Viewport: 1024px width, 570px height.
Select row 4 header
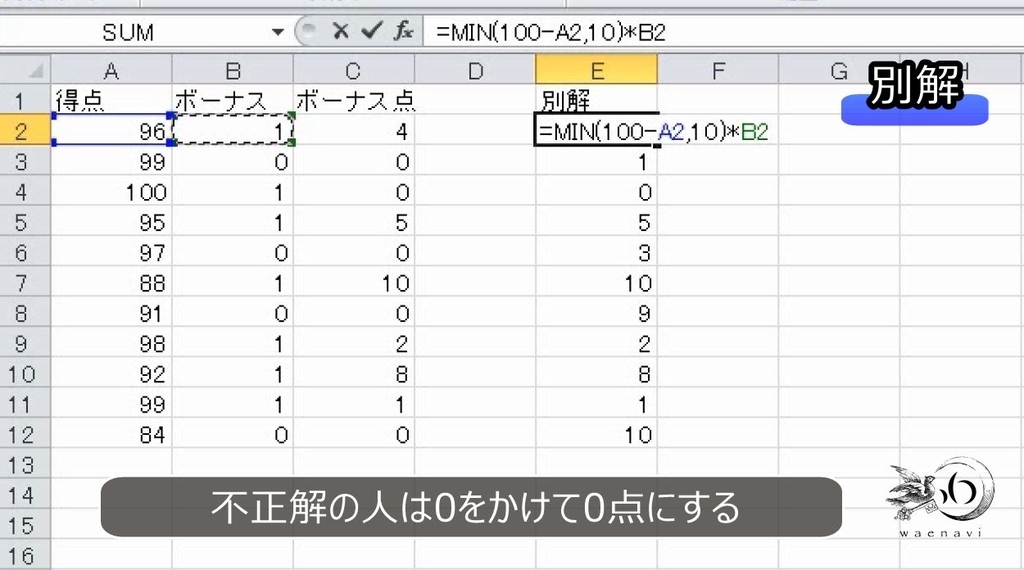(x=25, y=192)
